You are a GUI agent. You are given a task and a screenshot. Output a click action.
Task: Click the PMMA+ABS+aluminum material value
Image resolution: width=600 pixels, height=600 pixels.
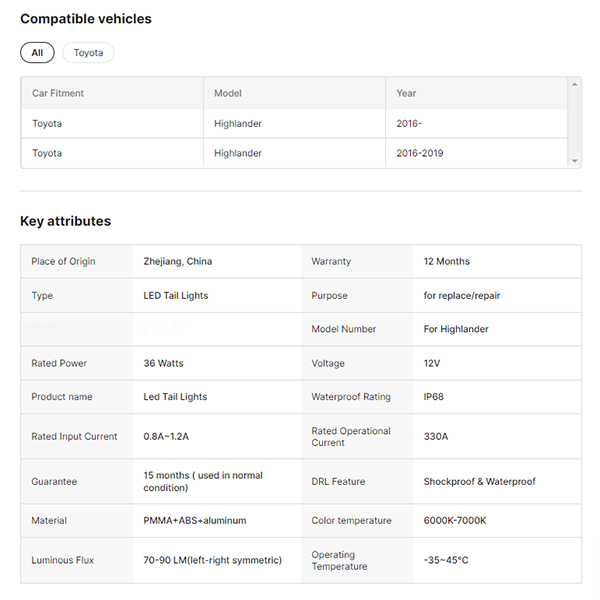(195, 521)
